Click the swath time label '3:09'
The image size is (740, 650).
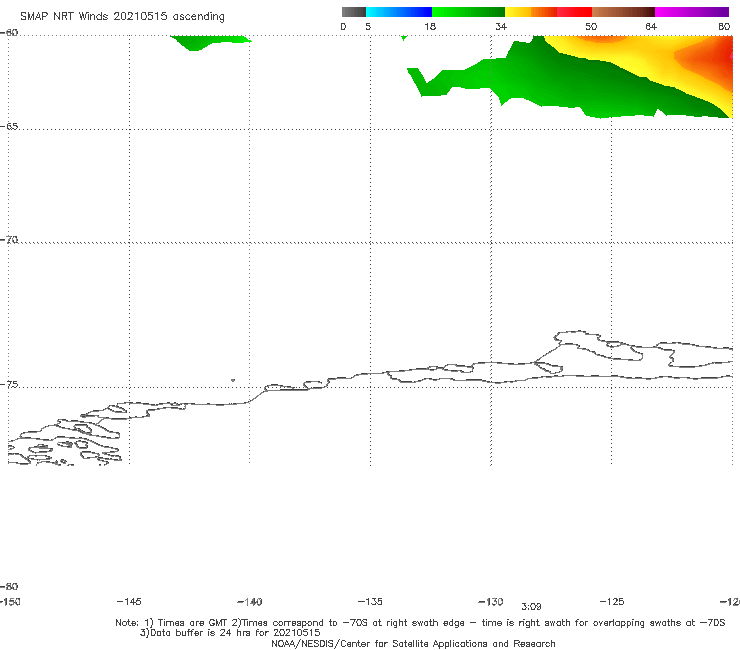(531, 607)
